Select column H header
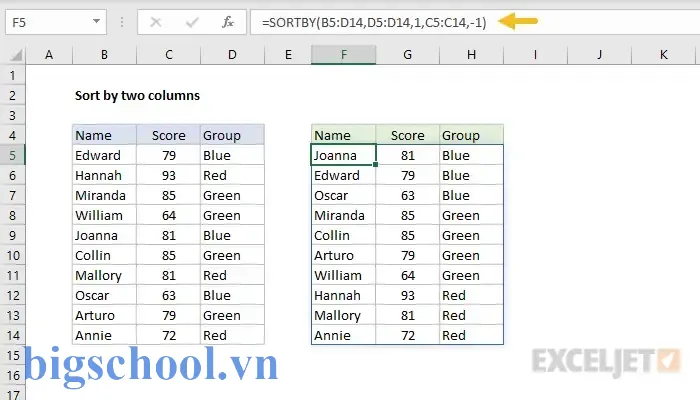Viewport: 700px width, 400px height. pos(471,55)
